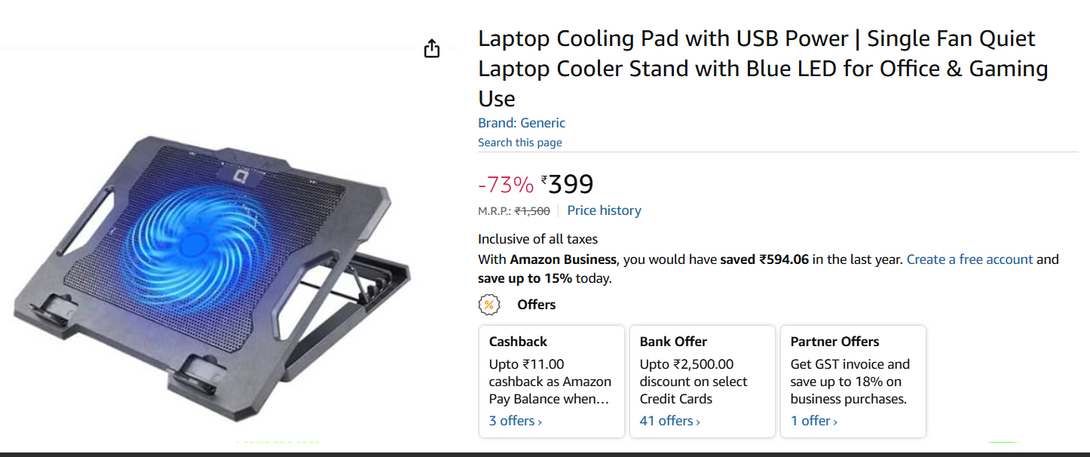Click the Search this page link
1090x457 pixels.
[519, 143]
